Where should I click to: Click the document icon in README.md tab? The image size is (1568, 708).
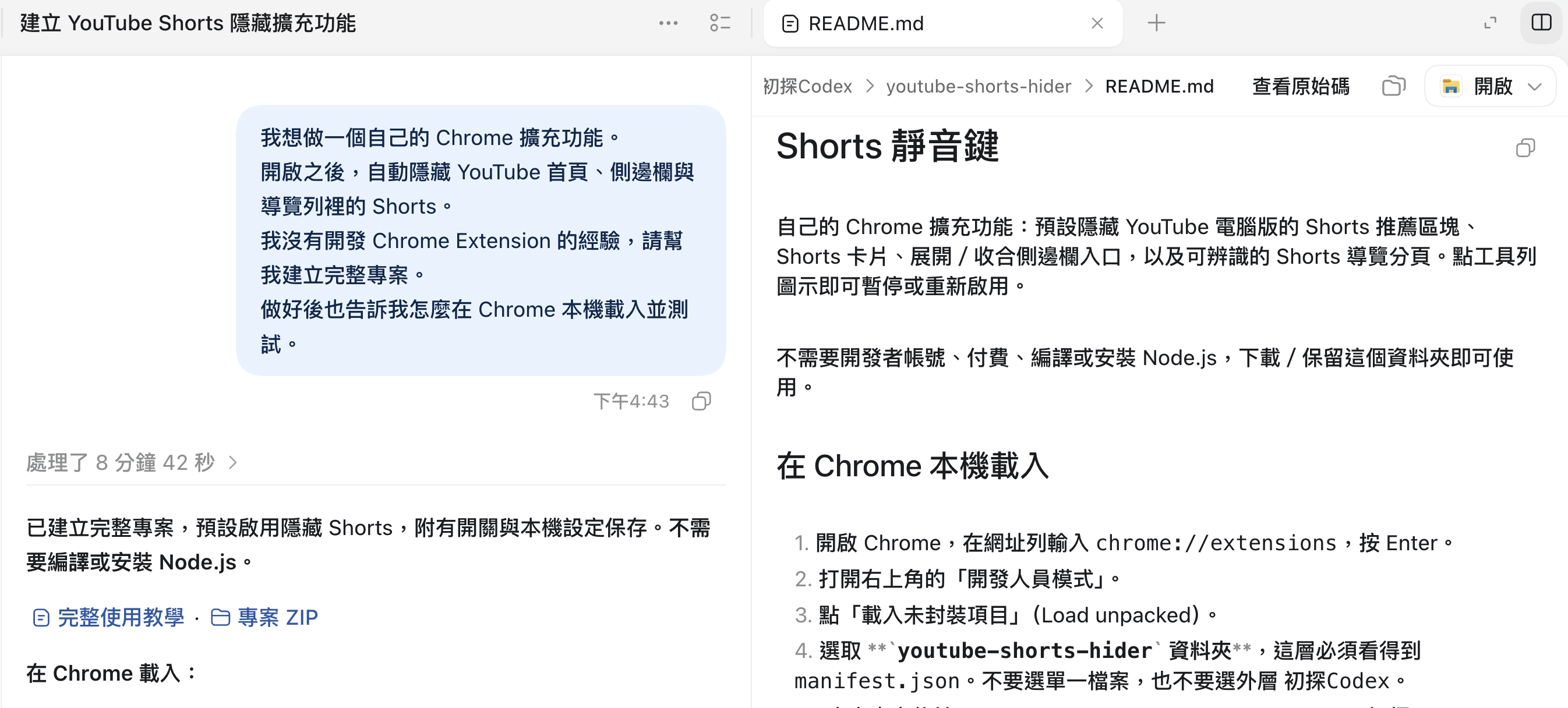point(789,24)
